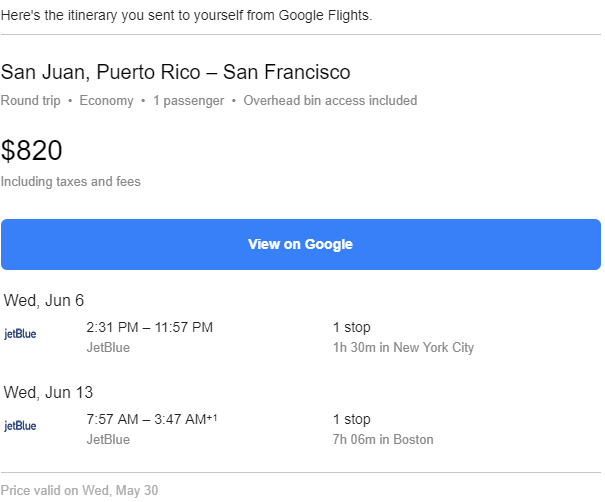This screenshot has width=605, height=502.
Task: Click the 7h 06m in Boston layover
Action: pyautogui.click(x=383, y=440)
